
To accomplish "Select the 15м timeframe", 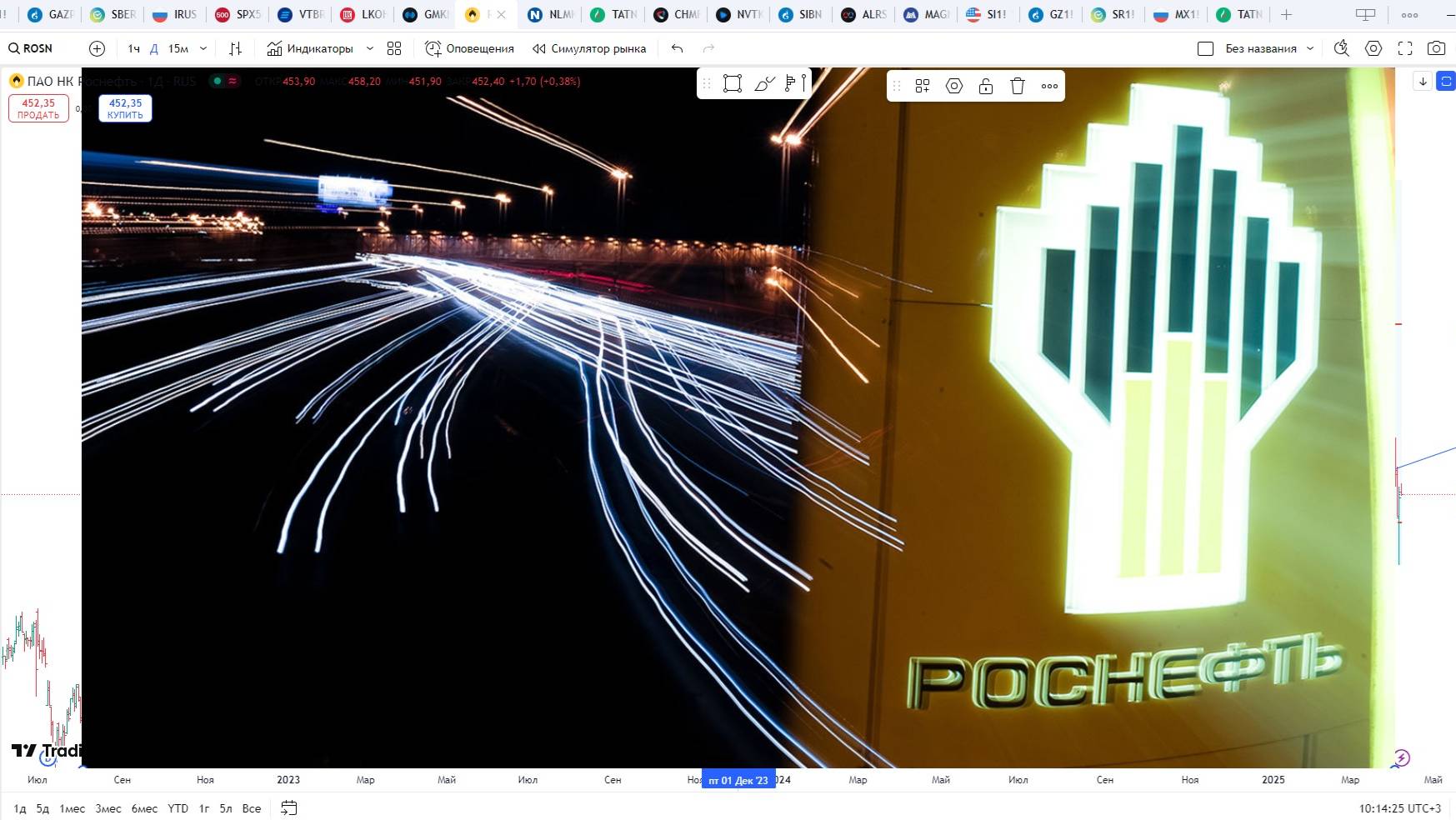I will 178,48.
